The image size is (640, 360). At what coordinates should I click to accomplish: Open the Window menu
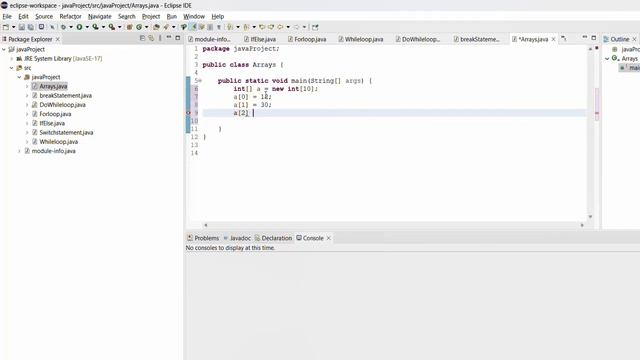[194, 16]
